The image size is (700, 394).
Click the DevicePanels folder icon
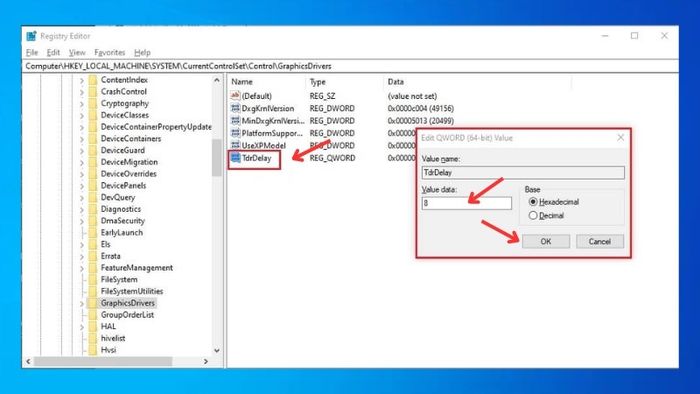pos(93,186)
